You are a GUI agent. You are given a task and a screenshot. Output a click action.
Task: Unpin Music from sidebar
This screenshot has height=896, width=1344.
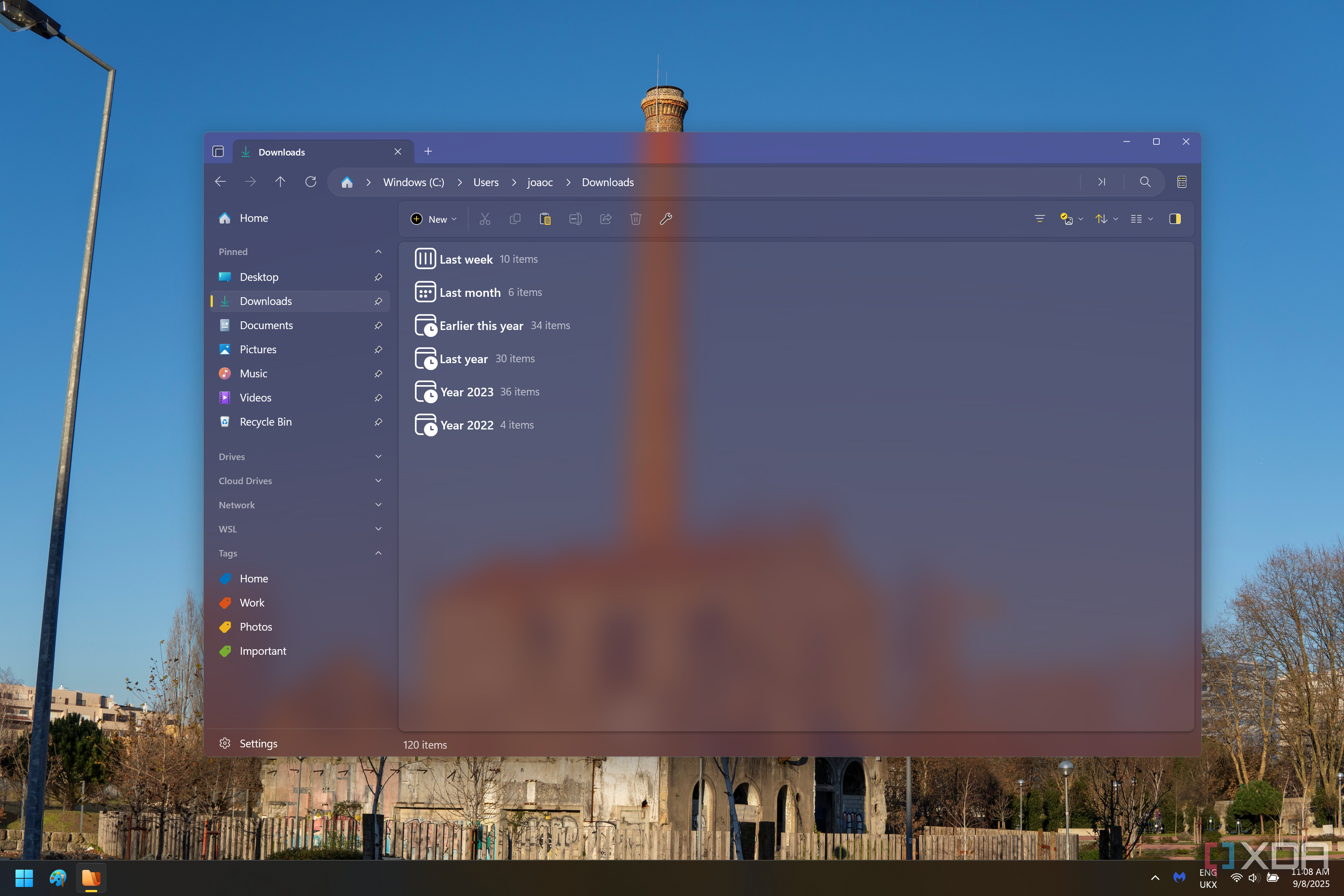click(x=378, y=374)
